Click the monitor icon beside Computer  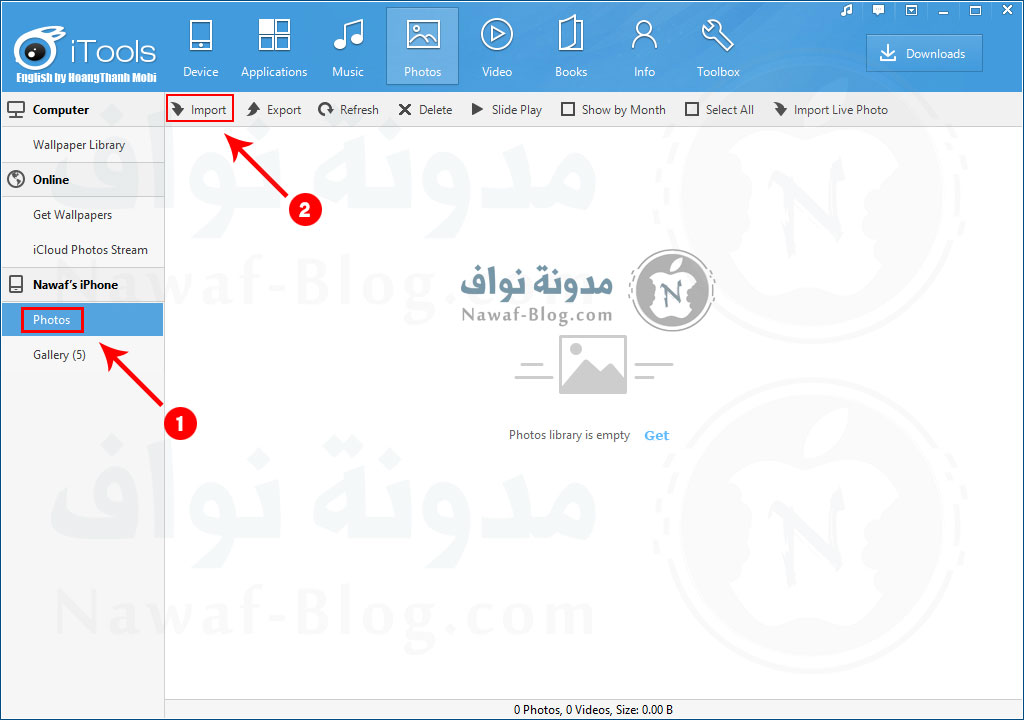click(16, 110)
